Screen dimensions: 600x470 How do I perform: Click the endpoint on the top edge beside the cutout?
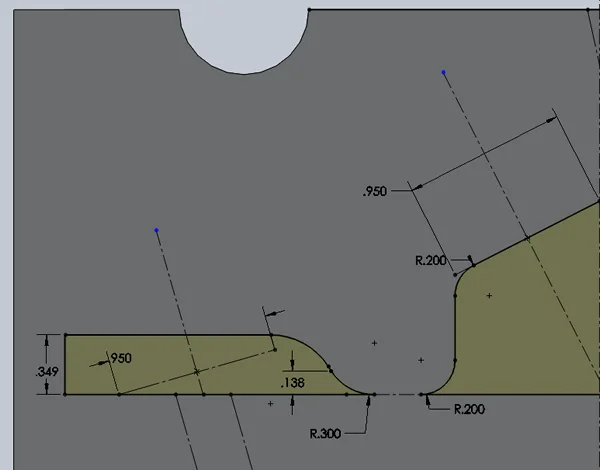coord(309,10)
